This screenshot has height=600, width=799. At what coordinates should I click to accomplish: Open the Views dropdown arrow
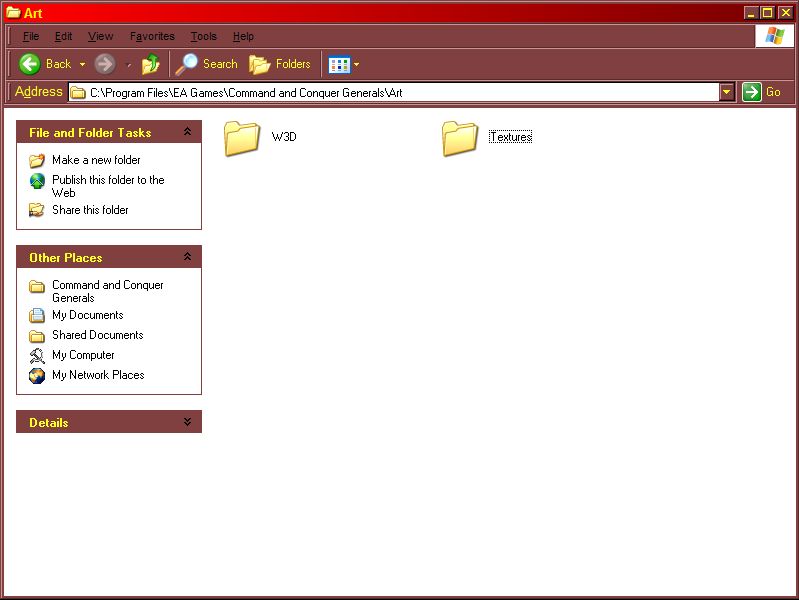tap(357, 65)
